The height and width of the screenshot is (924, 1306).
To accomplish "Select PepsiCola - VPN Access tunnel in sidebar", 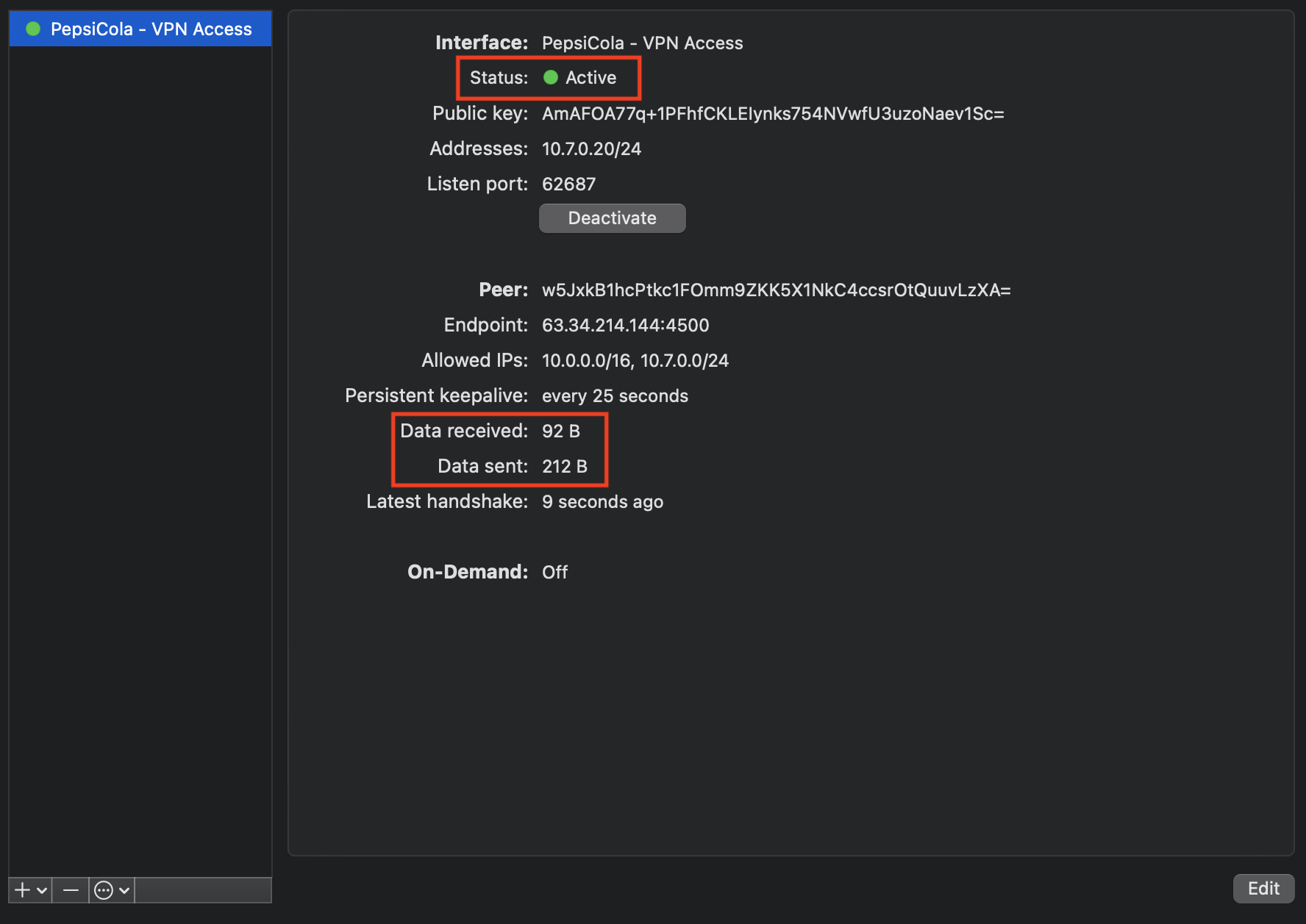I will pyautogui.click(x=151, y=29).
